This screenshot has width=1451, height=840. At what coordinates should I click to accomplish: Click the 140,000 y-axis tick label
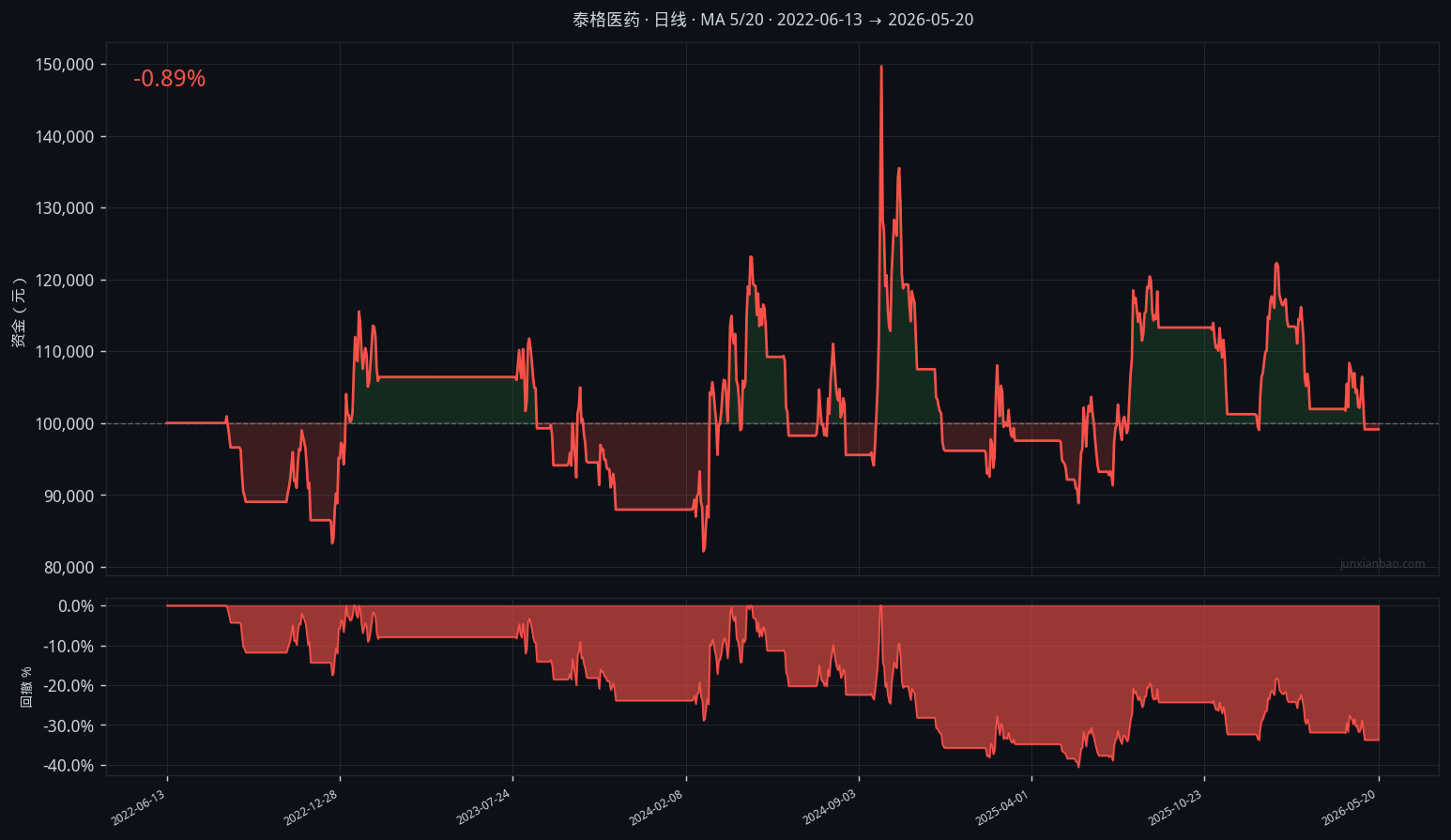(x=65, y=137)
